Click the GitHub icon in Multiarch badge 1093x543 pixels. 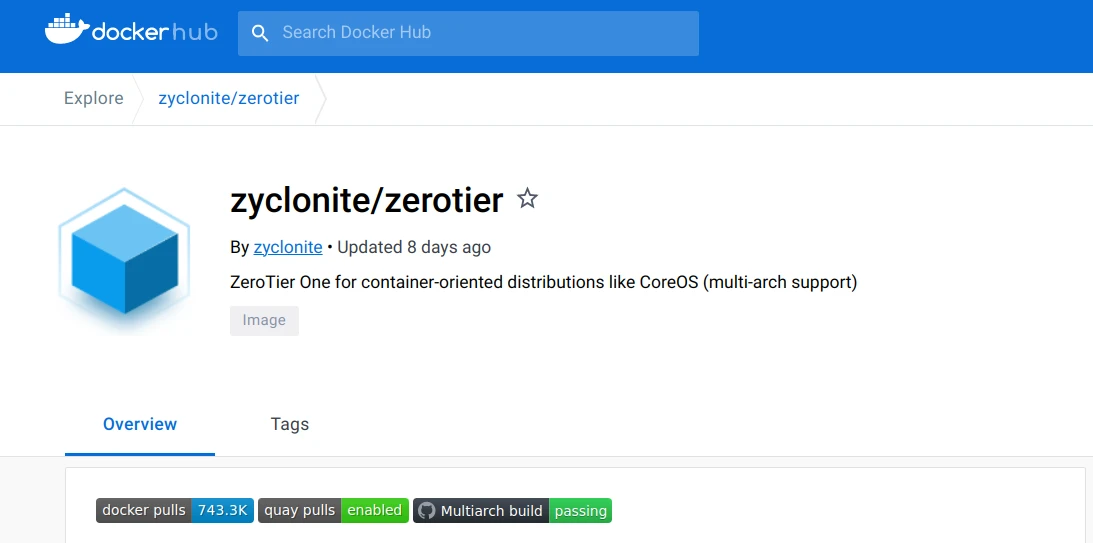427,510
